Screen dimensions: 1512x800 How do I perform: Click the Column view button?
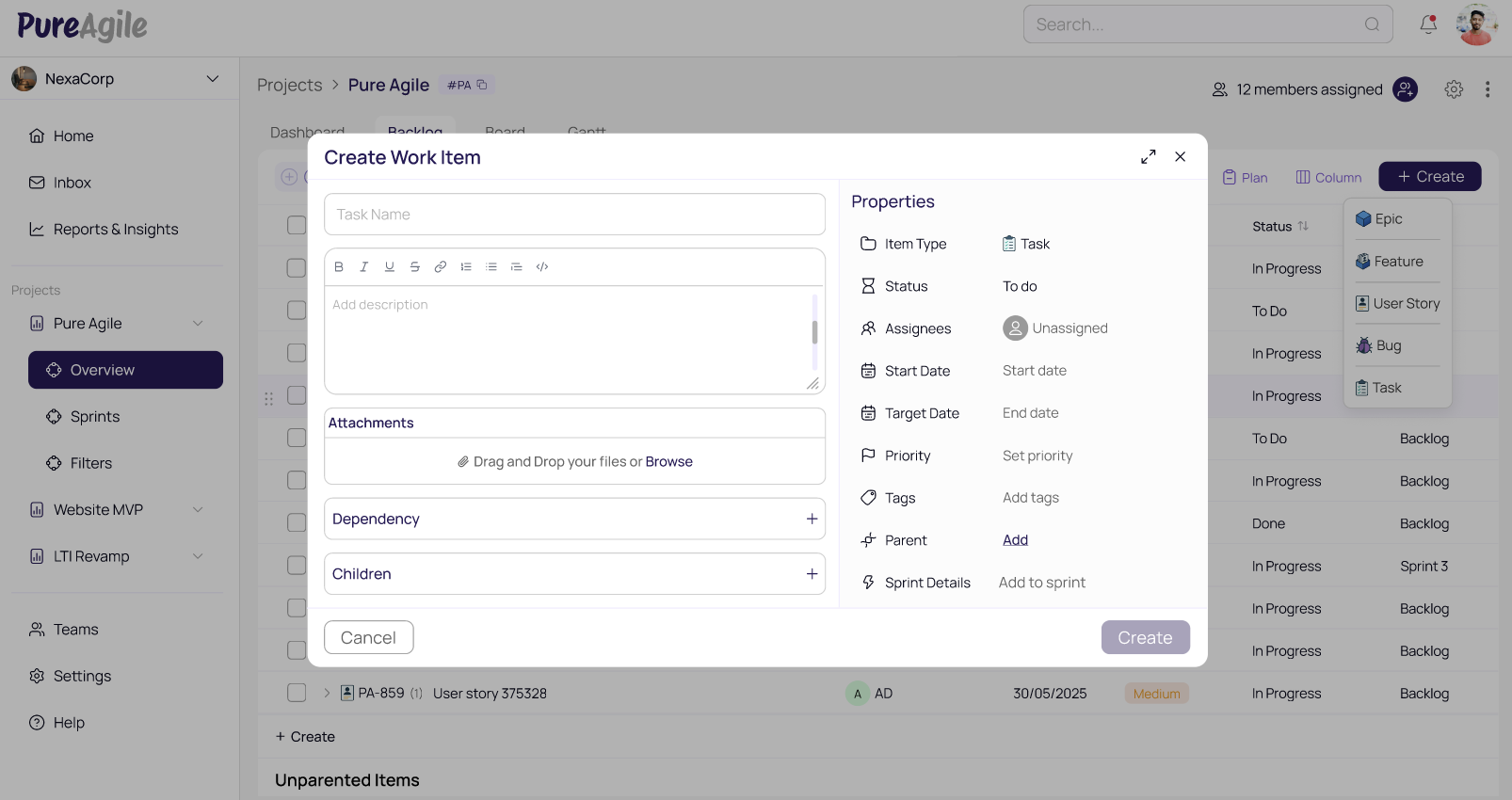point(1328,177)
